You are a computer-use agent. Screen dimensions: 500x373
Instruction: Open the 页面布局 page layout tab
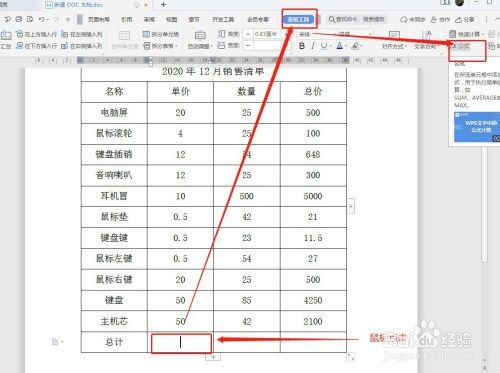99,20
